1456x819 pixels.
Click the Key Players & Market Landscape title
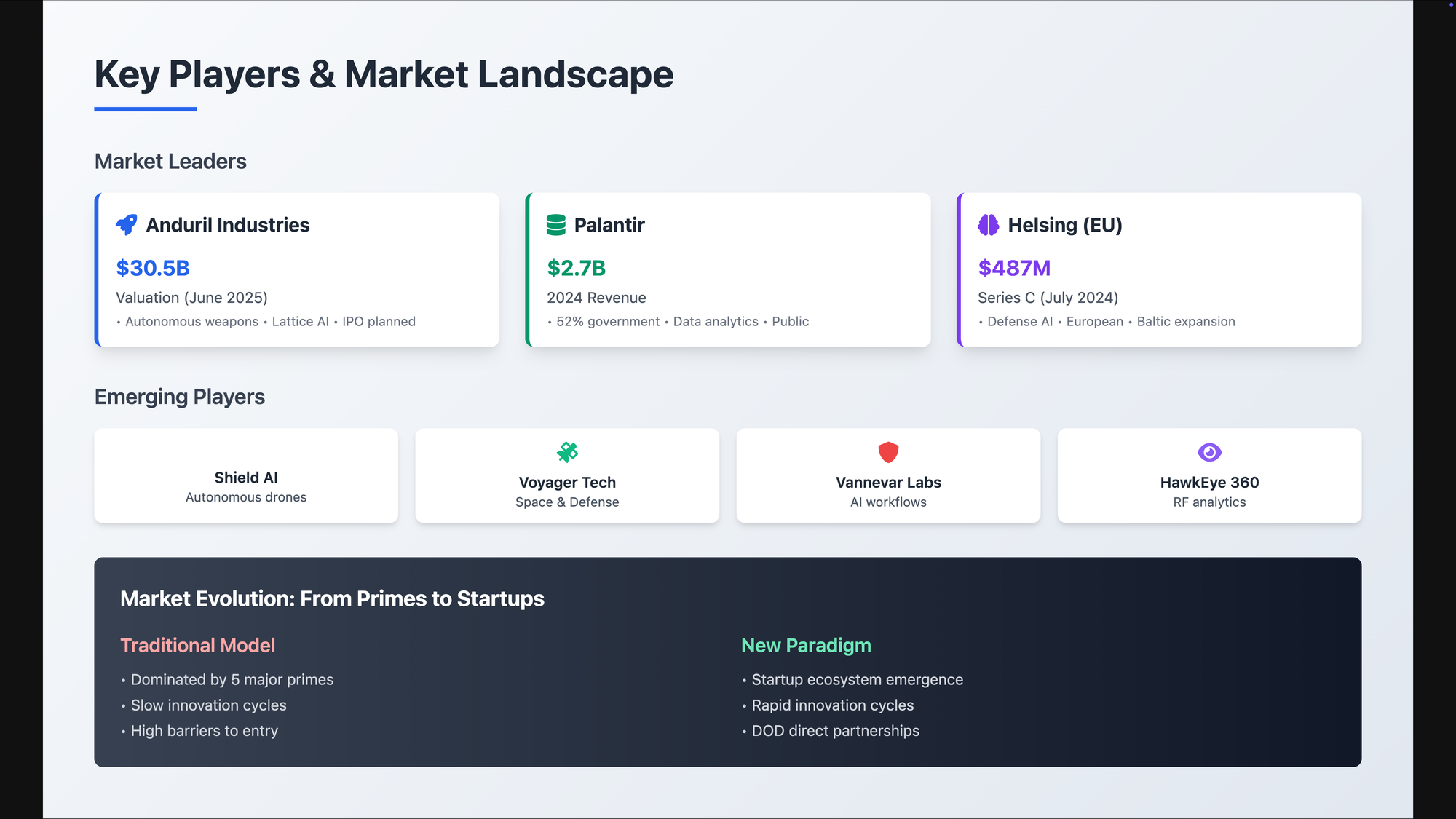point(384,74)
